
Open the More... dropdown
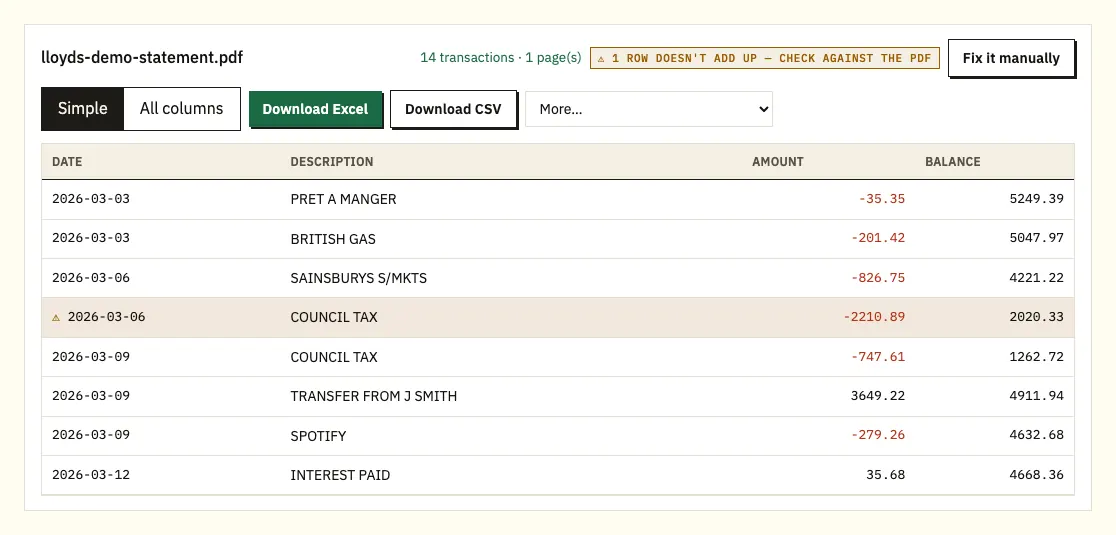coord(648,109)
